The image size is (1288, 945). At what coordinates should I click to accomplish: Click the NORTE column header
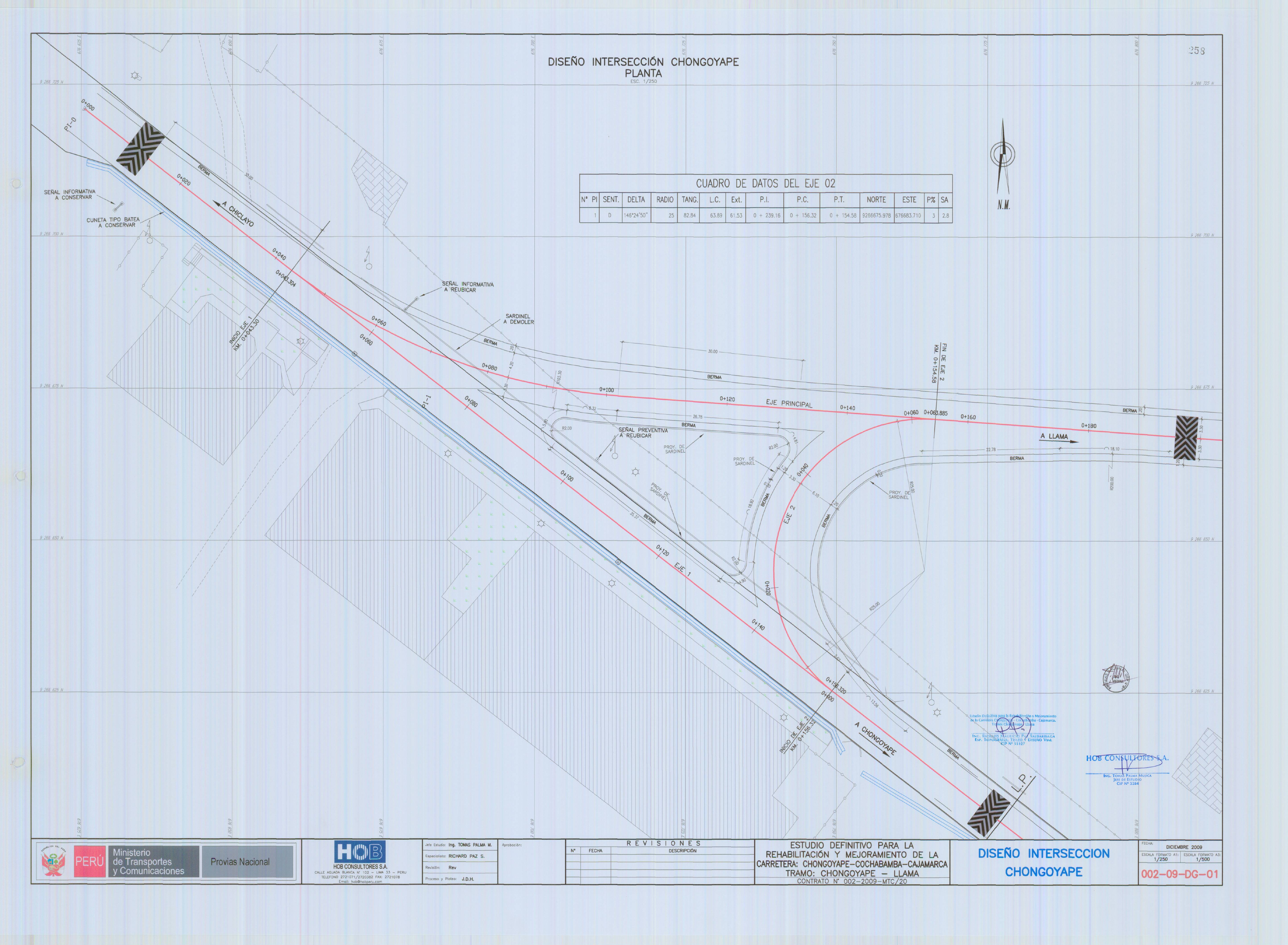[x=876, y=200]
